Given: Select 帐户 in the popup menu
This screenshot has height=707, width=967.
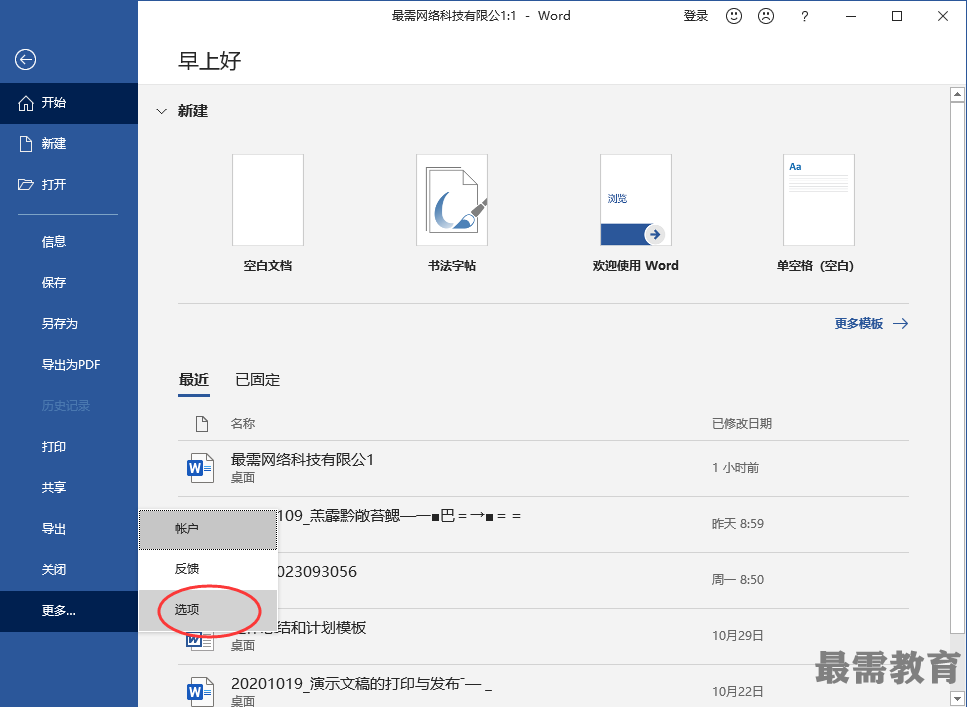Looking at the screenshot, I should pyautogui.click(x=208, y=529).
